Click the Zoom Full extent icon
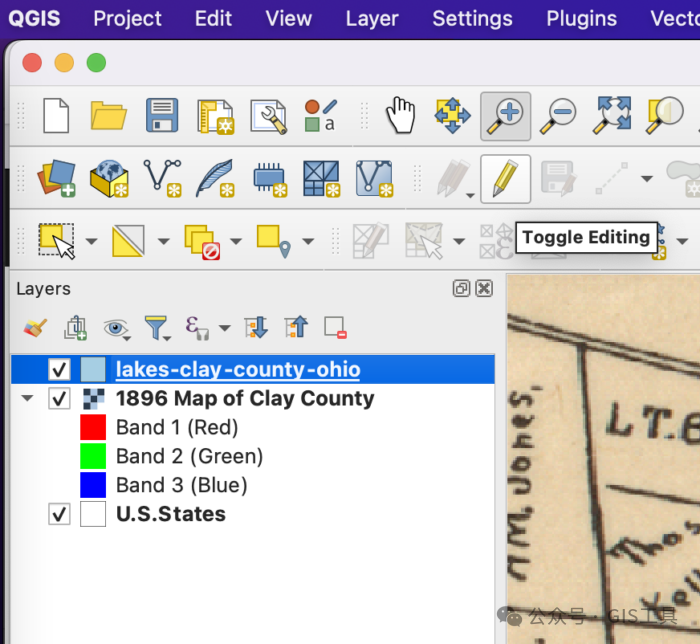Screen dimensions: 700x644 click(612, 116)
